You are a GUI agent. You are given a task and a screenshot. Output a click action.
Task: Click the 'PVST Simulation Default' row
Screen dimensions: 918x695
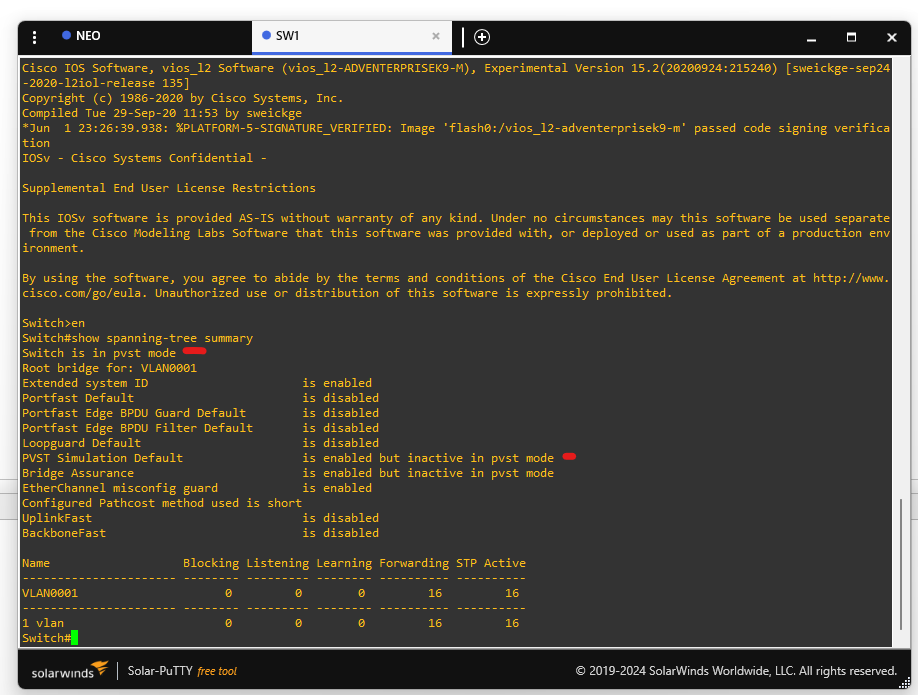[x=287, y=458]
